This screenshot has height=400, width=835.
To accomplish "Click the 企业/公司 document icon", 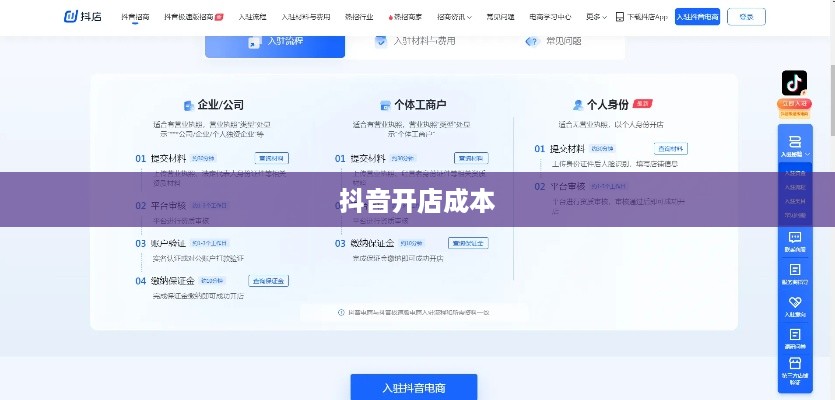I will (x=188, y=105).
